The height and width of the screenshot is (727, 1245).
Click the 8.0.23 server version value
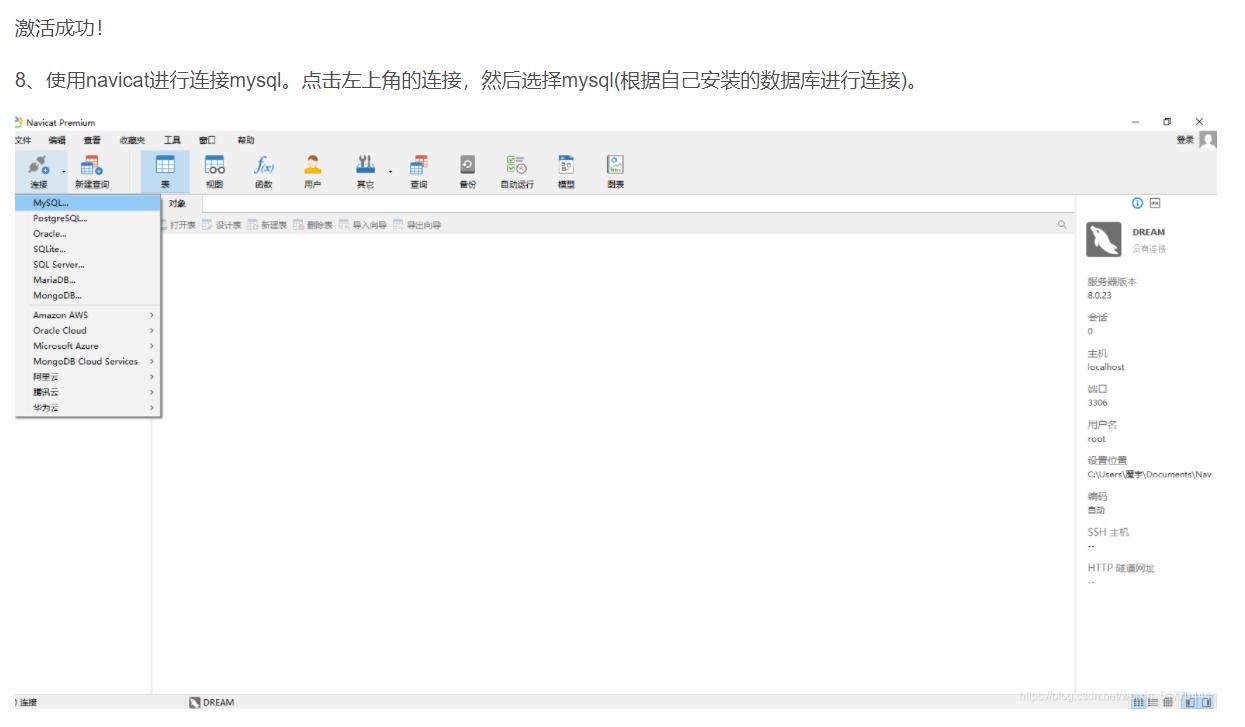pyautogui.click(x=1099, y=296)
